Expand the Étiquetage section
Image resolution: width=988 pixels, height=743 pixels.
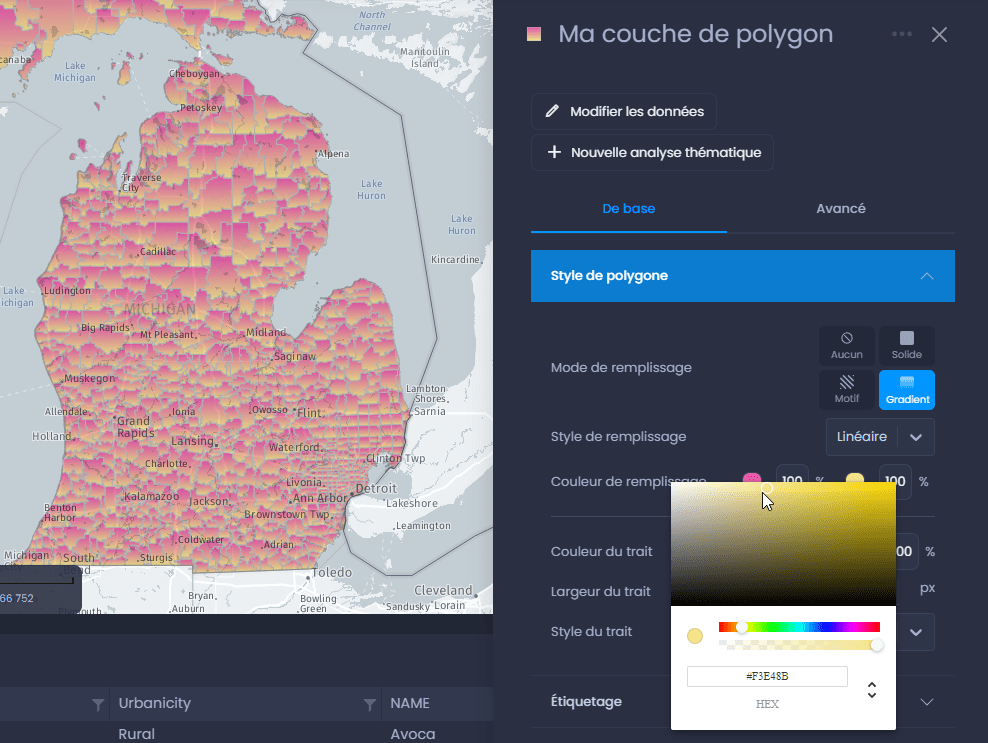pyautogui.click(x=743, y=701)
